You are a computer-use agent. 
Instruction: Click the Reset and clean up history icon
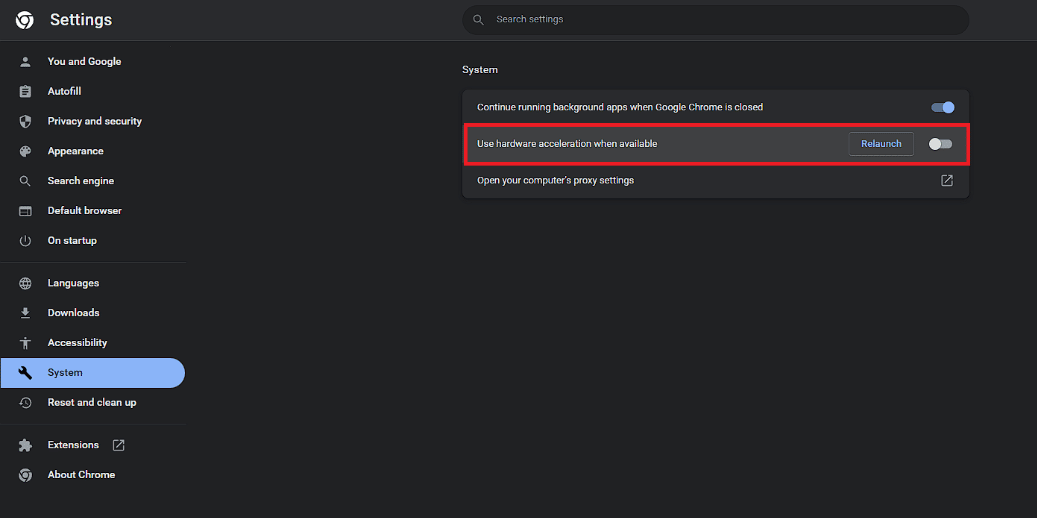[25, 402]
